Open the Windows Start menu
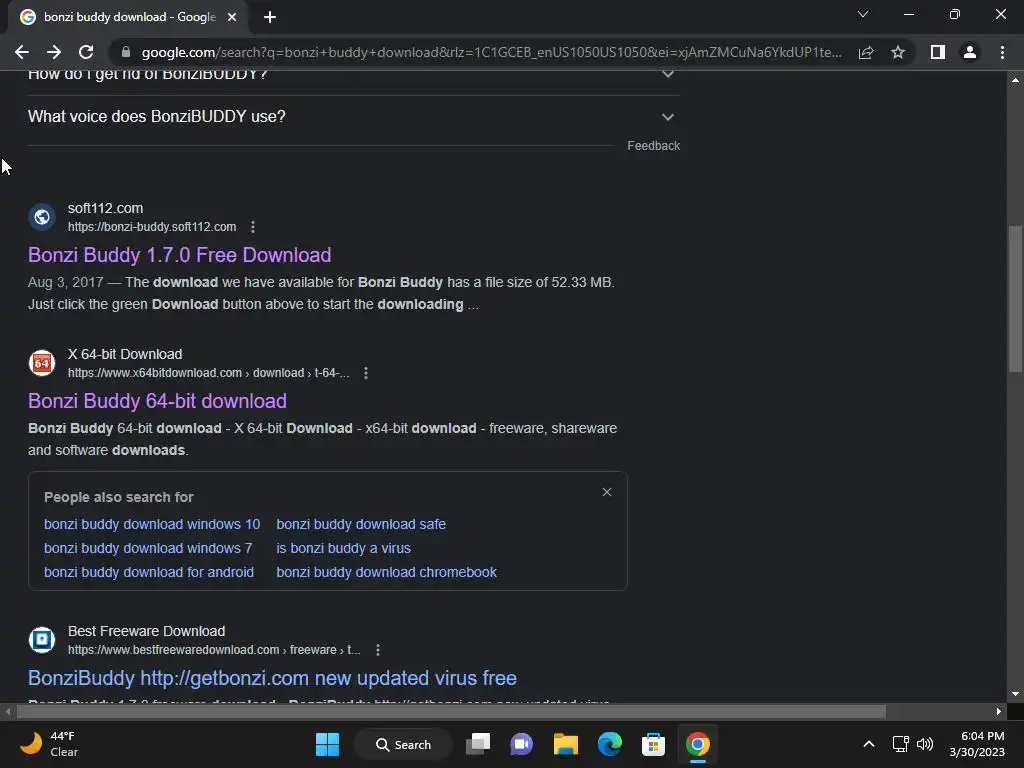This screenshot has height=768, width=1024. [x=327, y=744]
